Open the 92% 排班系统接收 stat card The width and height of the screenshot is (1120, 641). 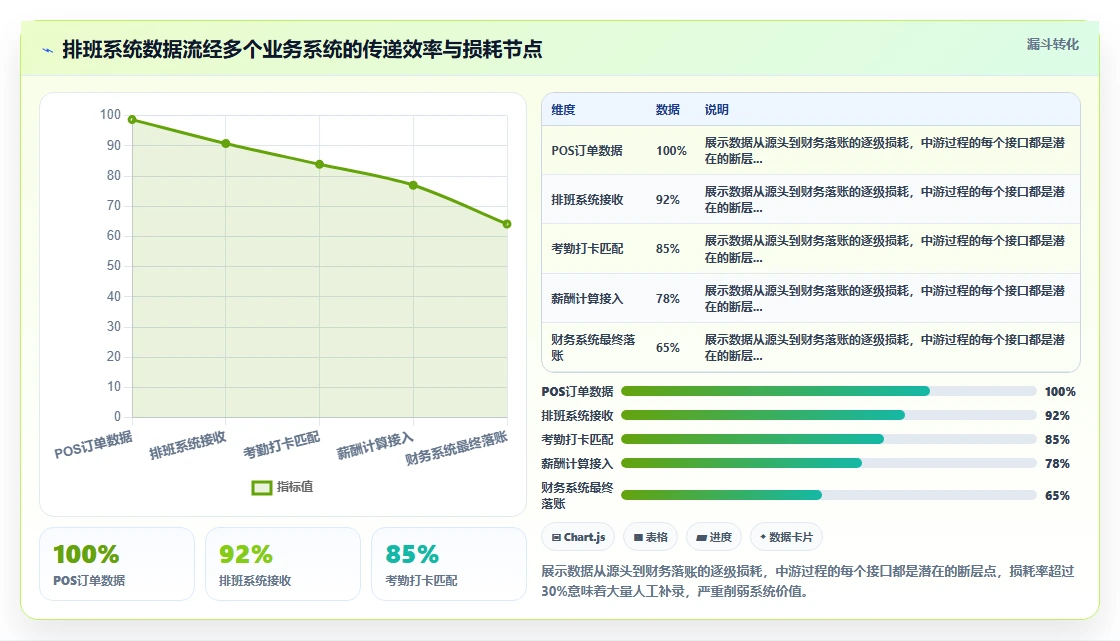283,564
